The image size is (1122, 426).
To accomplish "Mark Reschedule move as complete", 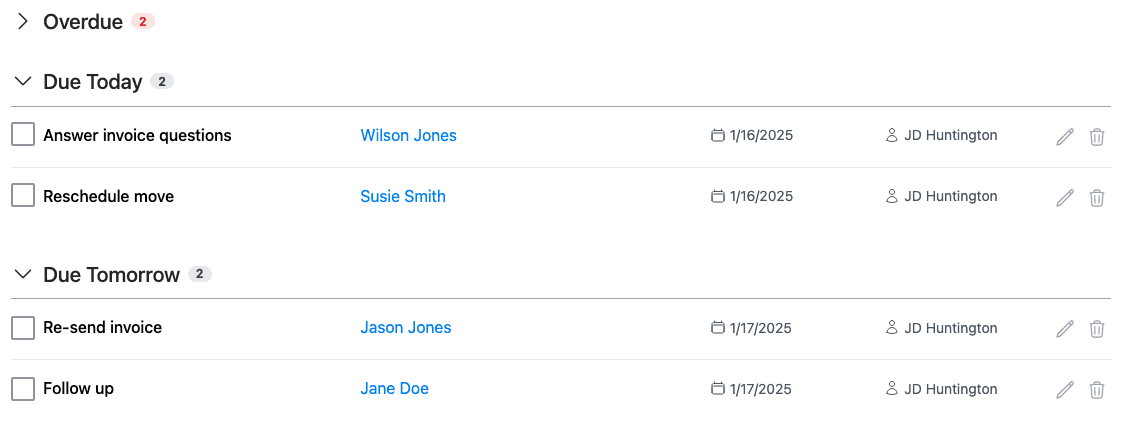I will coord(23,195).
